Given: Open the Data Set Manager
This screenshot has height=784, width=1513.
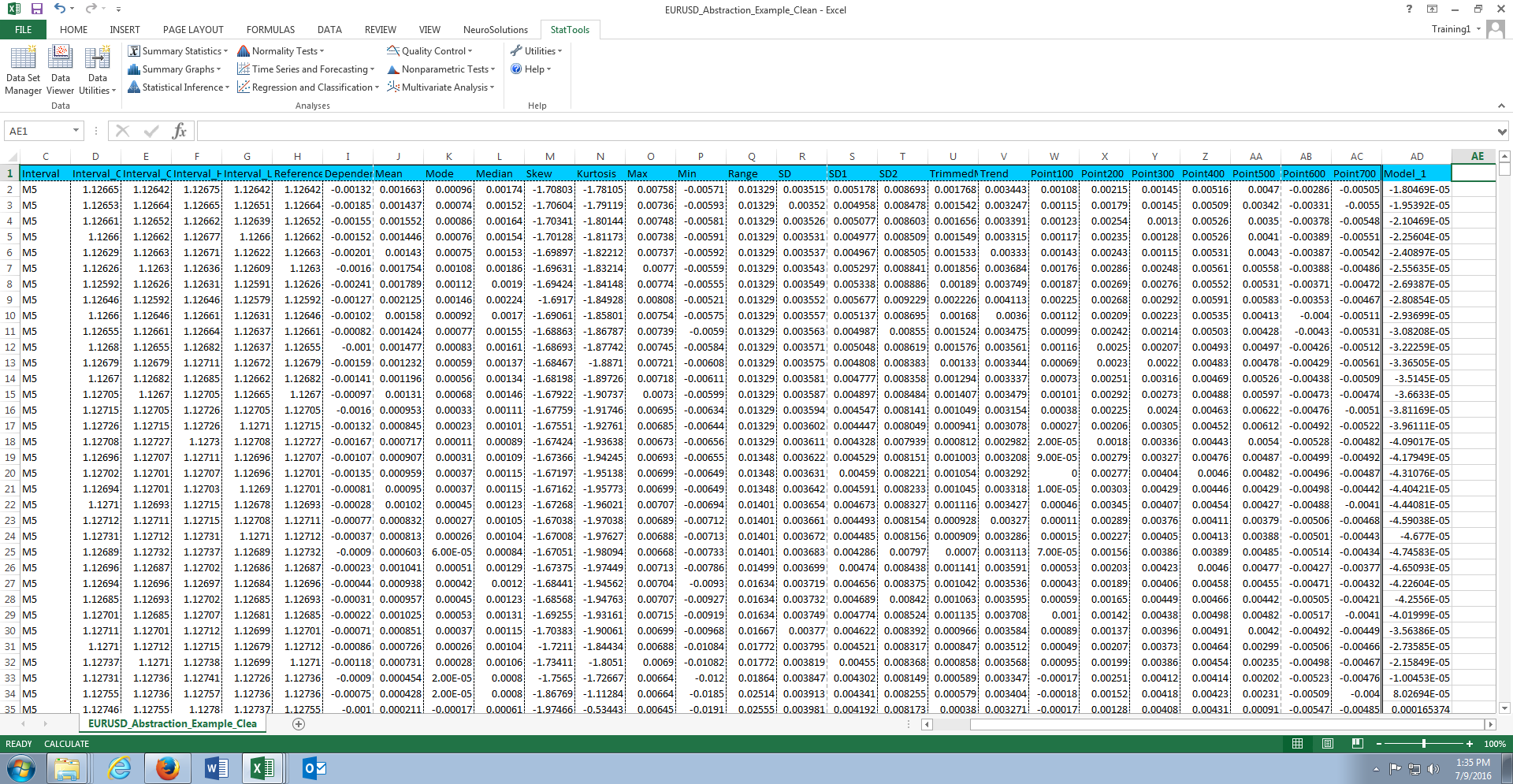Looking at the screenshot, I should [x=23, y=70].
